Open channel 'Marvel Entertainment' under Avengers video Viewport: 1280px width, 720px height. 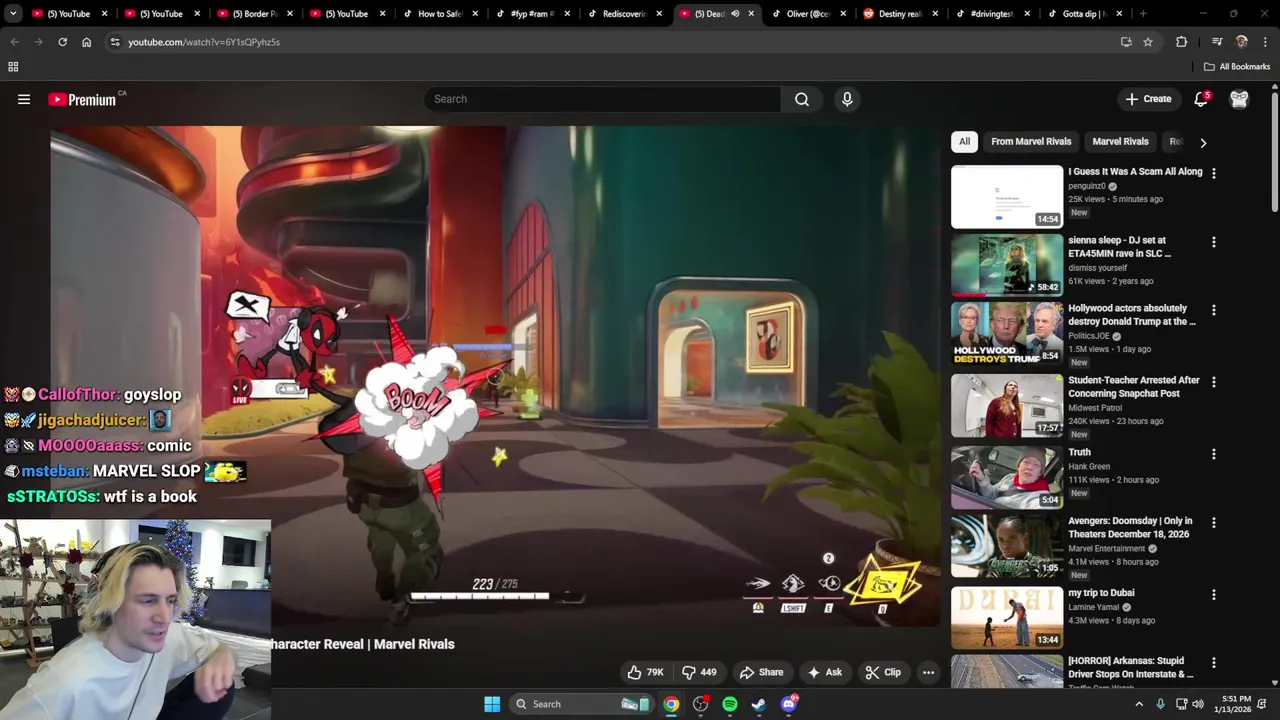[1106, 549]
